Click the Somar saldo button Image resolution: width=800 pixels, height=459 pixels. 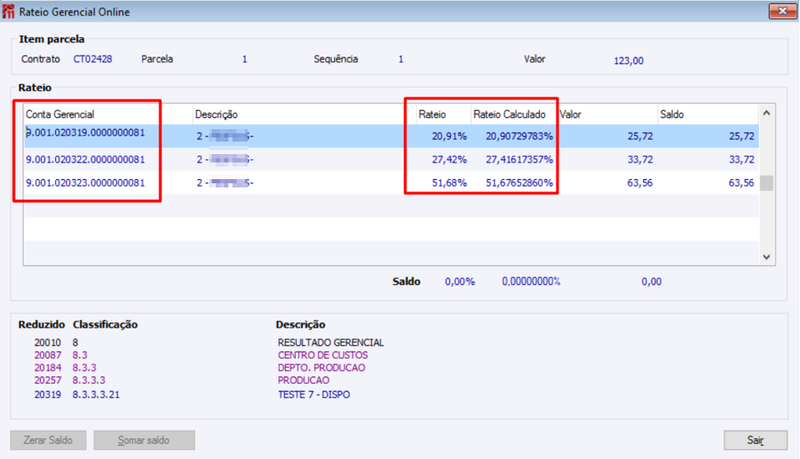coord(144,440)
